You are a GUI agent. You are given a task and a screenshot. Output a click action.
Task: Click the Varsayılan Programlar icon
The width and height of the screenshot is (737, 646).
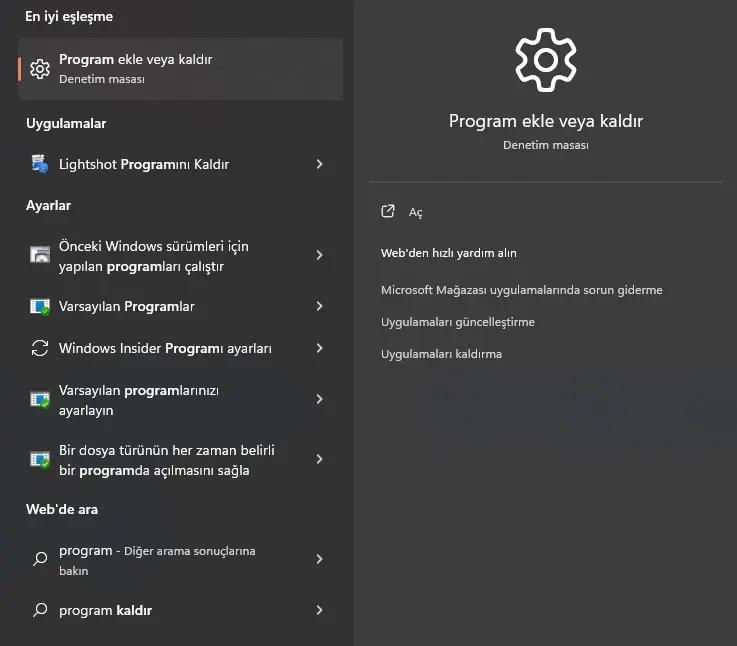40,307
